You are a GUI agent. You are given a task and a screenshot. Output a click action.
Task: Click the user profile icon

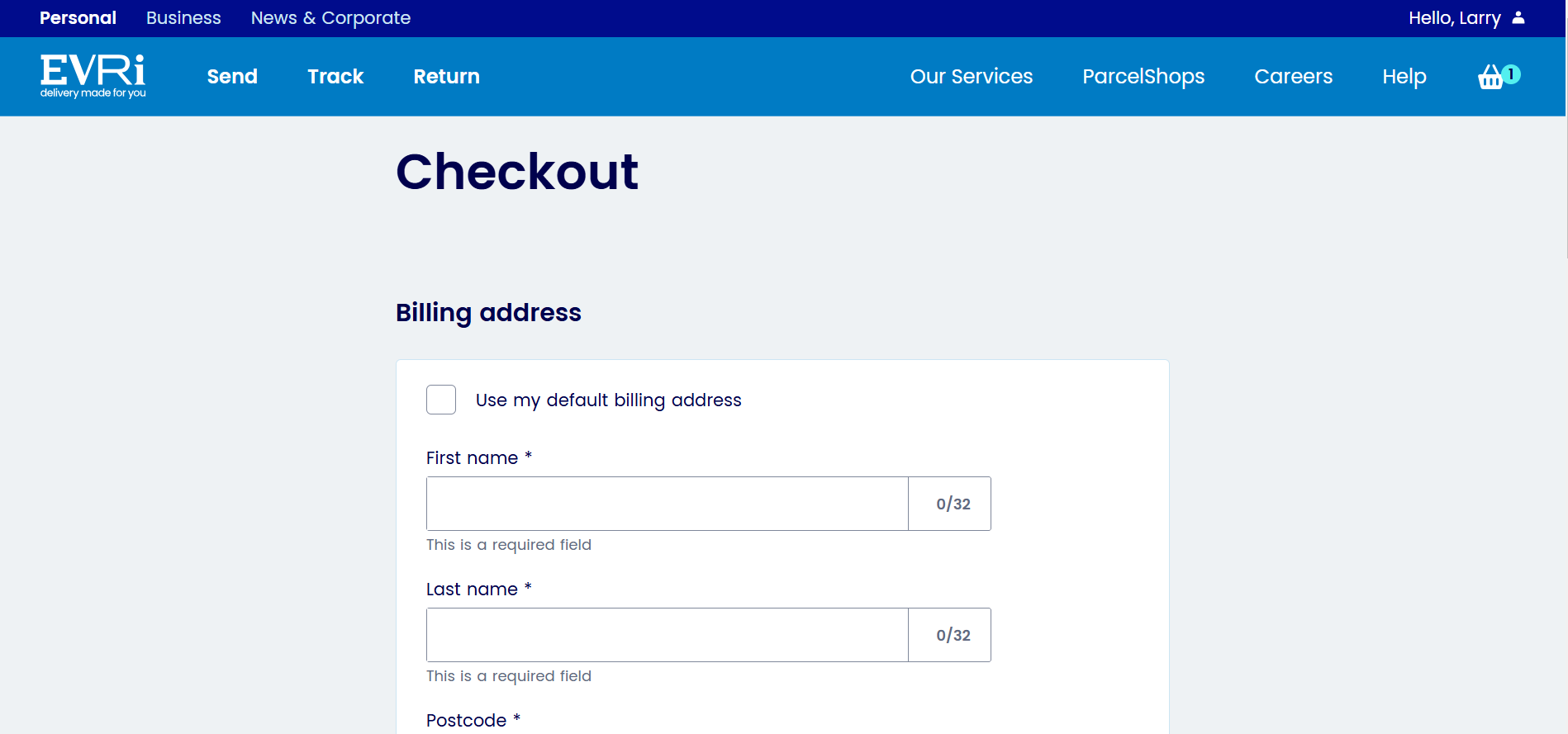click(1518, 17)
